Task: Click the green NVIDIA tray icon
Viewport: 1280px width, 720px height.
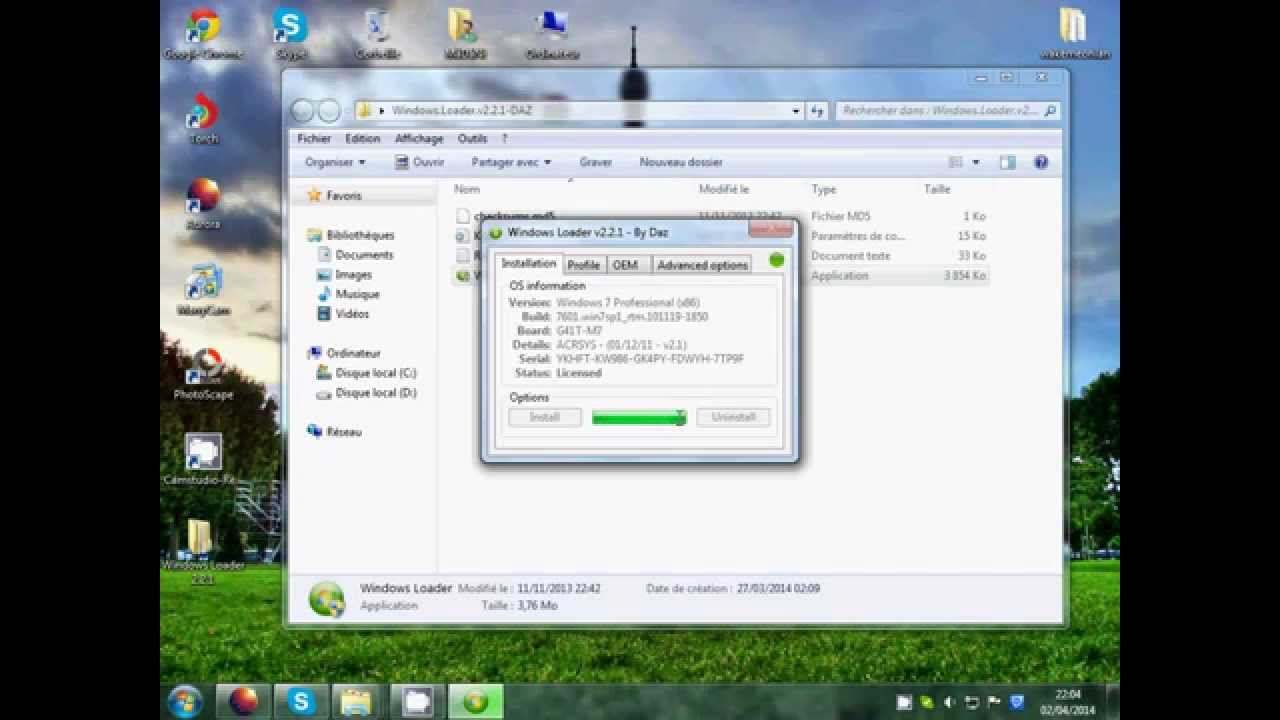Action: click(x=927, y=702)
